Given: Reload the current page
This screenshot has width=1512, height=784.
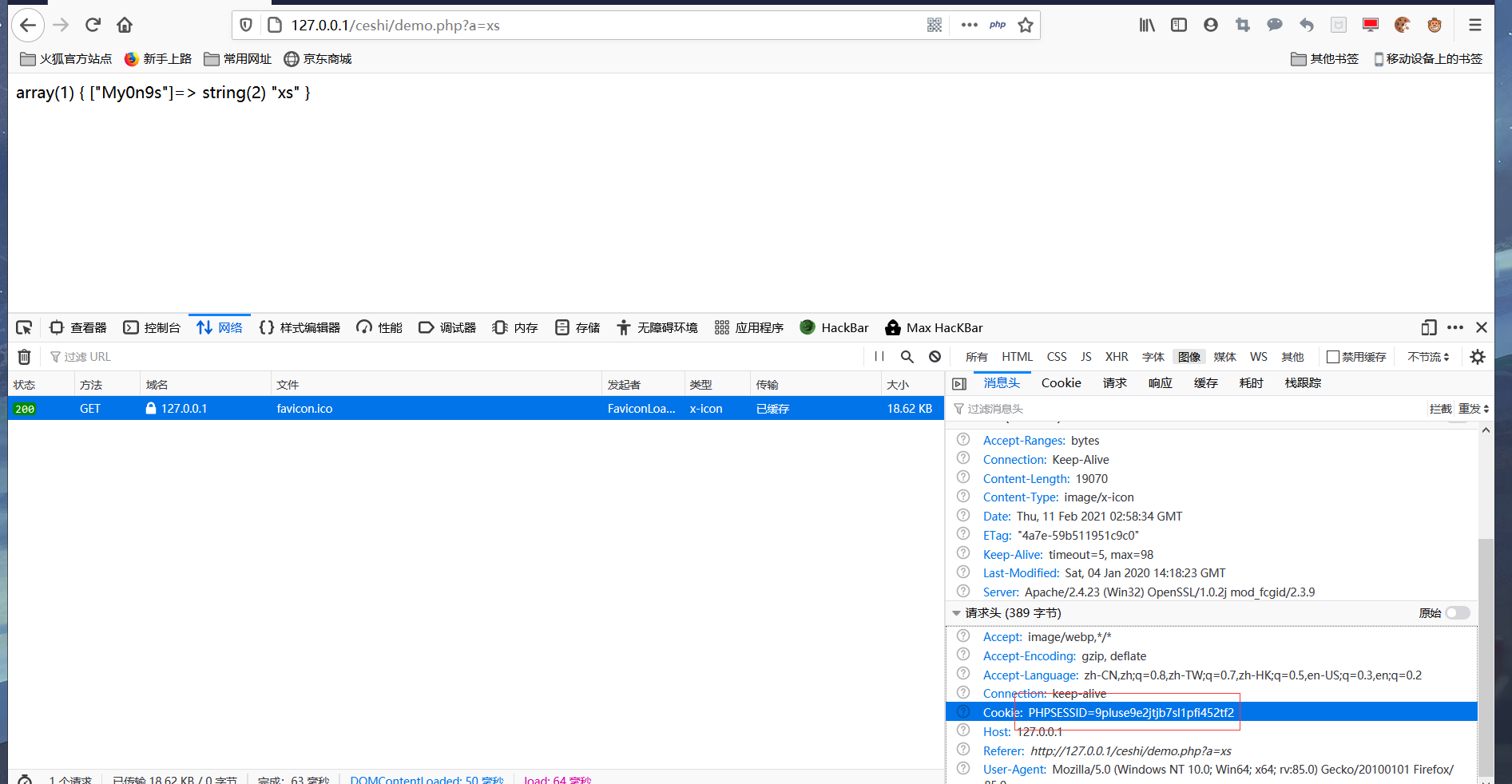Looking at the screenshot, I should pyautogui.click(x=93, y=26).
